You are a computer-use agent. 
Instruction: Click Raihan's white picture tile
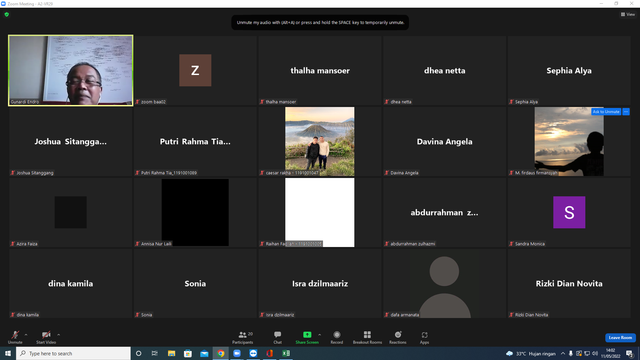pyautogui.click(x=320, y=212)
